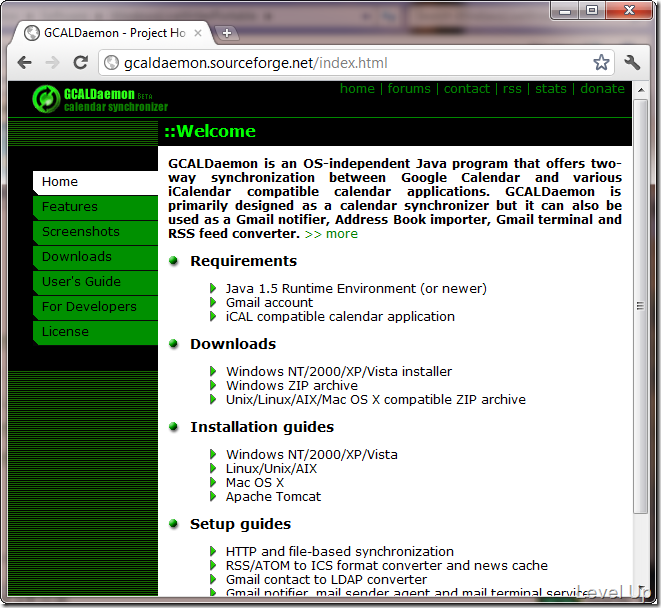This screenshot has height=608, width=661.
Task: Click the browser back arrow
Action: 25,63
